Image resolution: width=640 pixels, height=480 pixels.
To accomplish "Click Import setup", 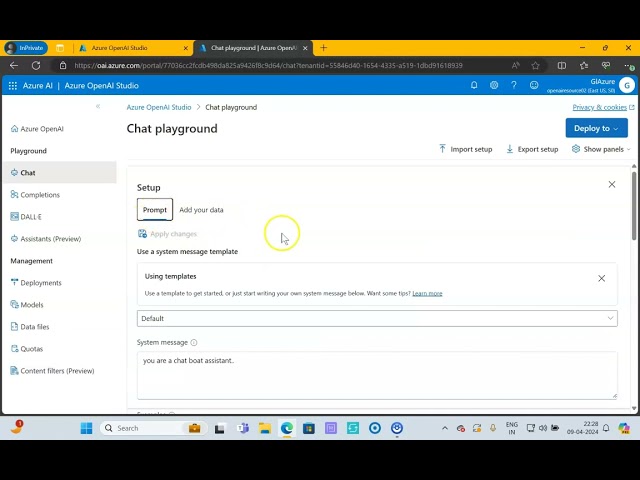I will pos(466,149).
